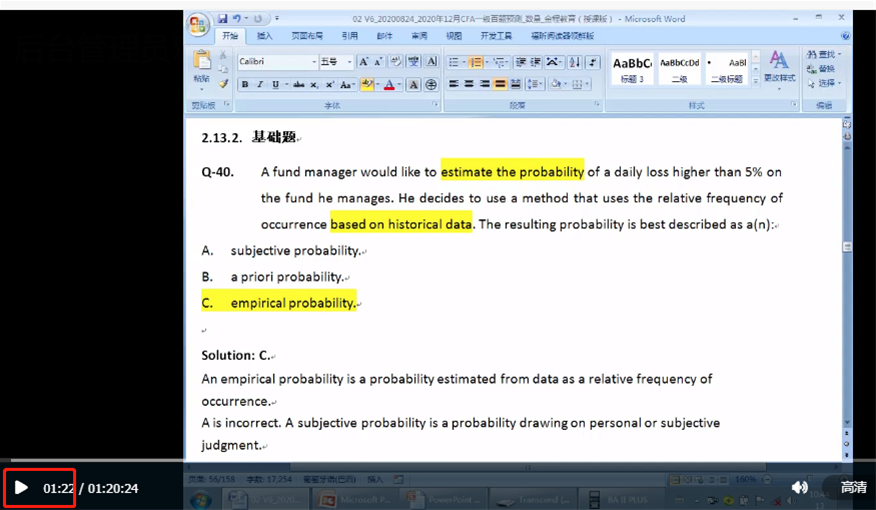Expand the customize quick access toolbar arrow

[277, 18]
